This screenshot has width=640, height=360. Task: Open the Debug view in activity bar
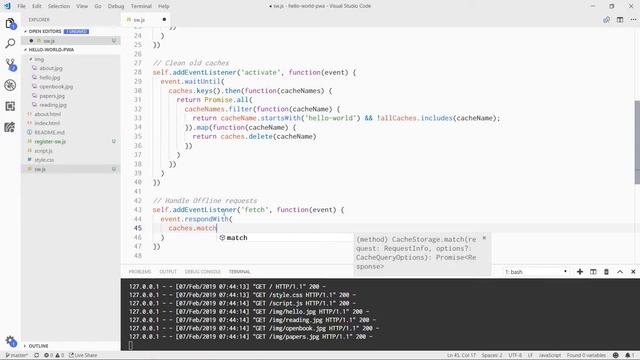pos(10,85)
